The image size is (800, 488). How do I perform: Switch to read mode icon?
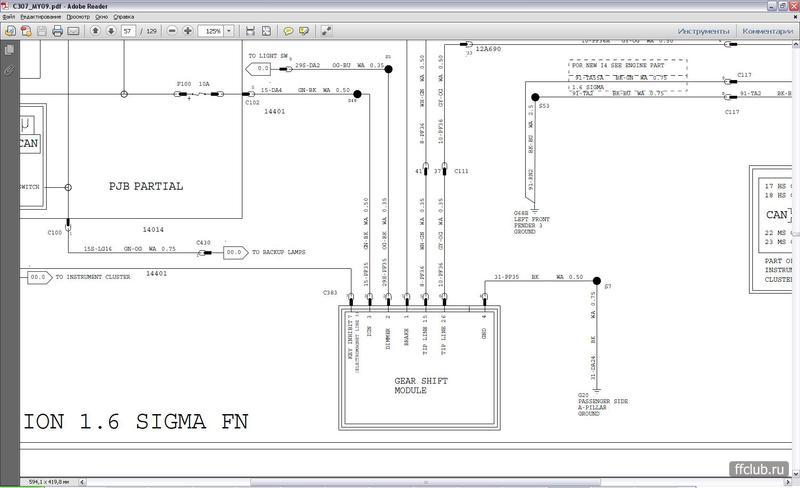click(x=327, y=31)
